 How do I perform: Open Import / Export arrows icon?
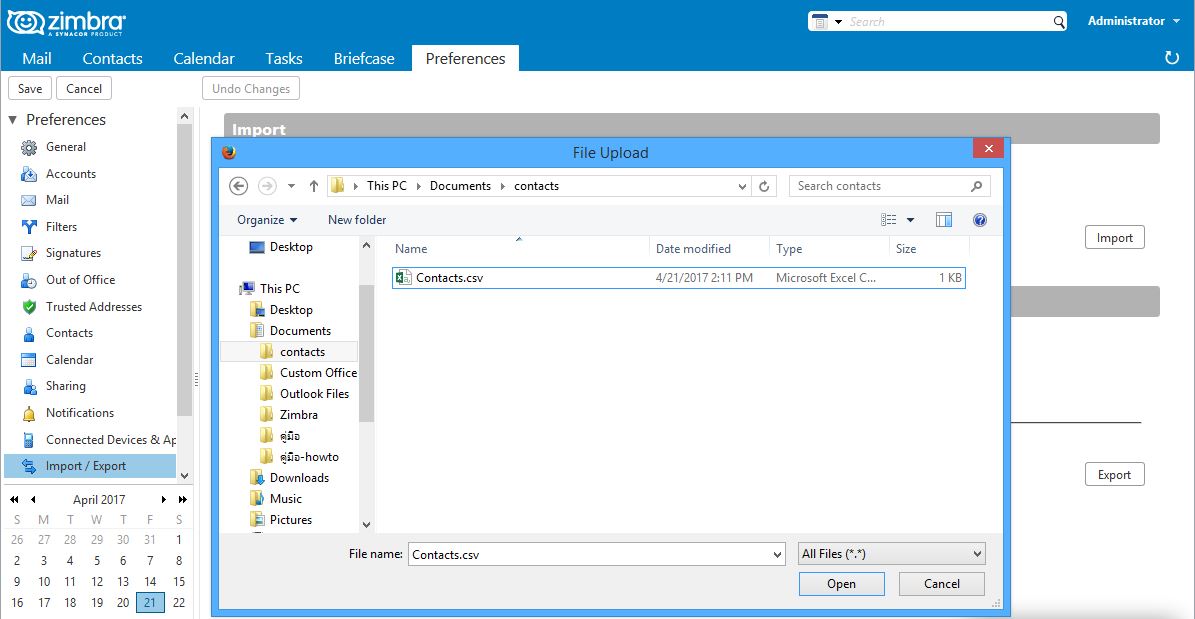click(x=29, y=467)
